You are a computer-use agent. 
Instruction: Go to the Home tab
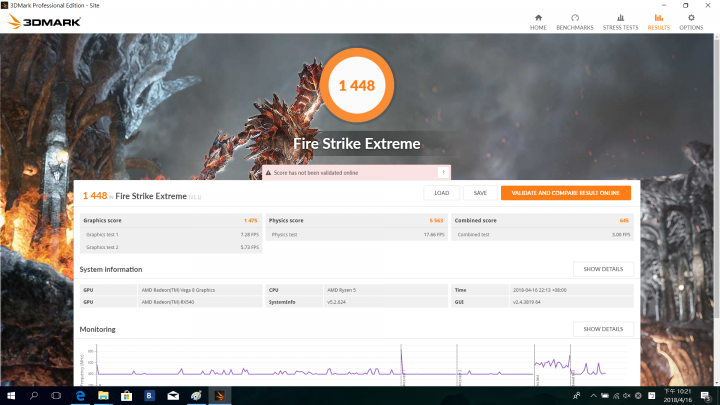(538, 22)
